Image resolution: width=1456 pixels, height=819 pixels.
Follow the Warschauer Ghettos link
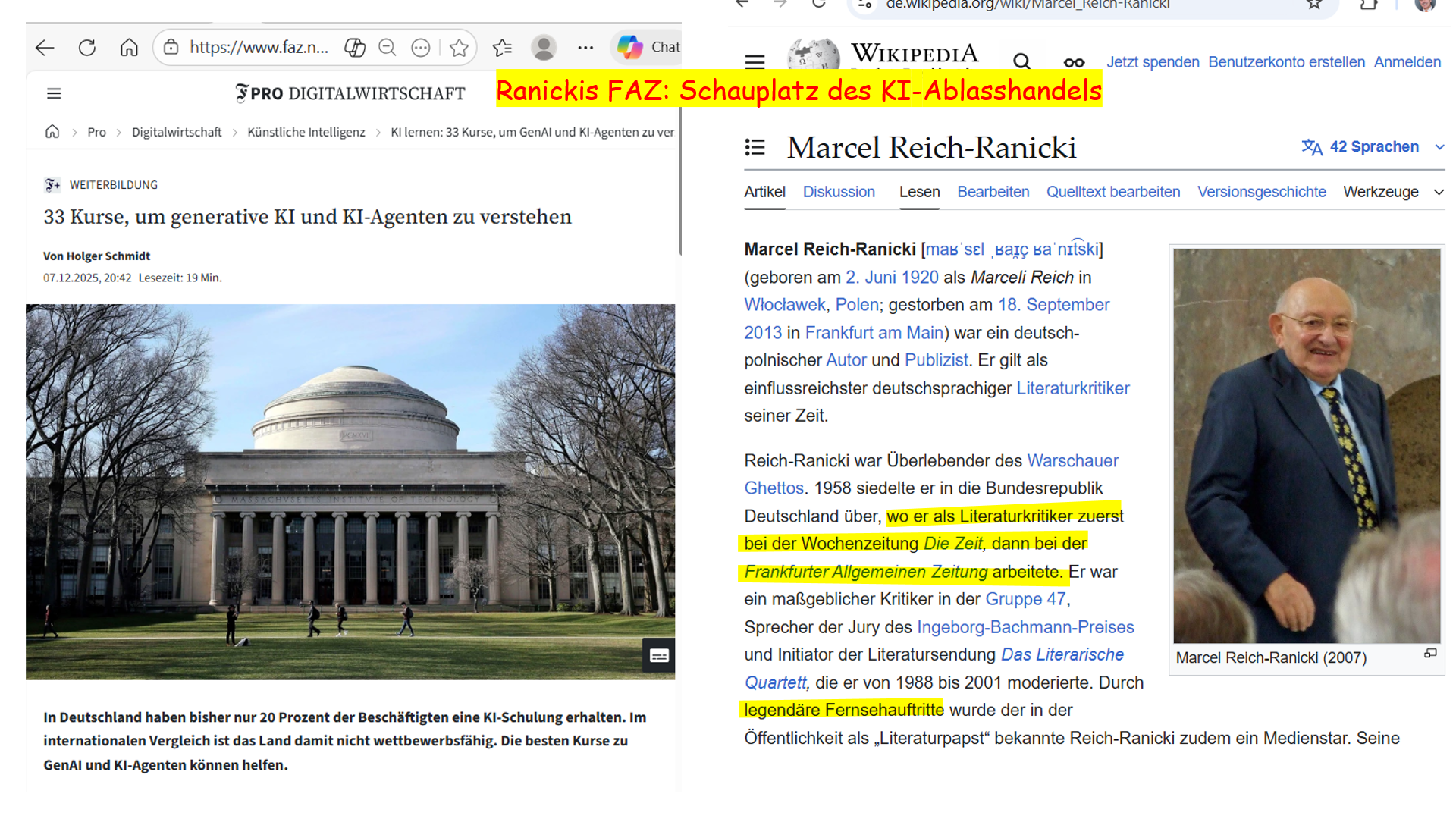1072,460
